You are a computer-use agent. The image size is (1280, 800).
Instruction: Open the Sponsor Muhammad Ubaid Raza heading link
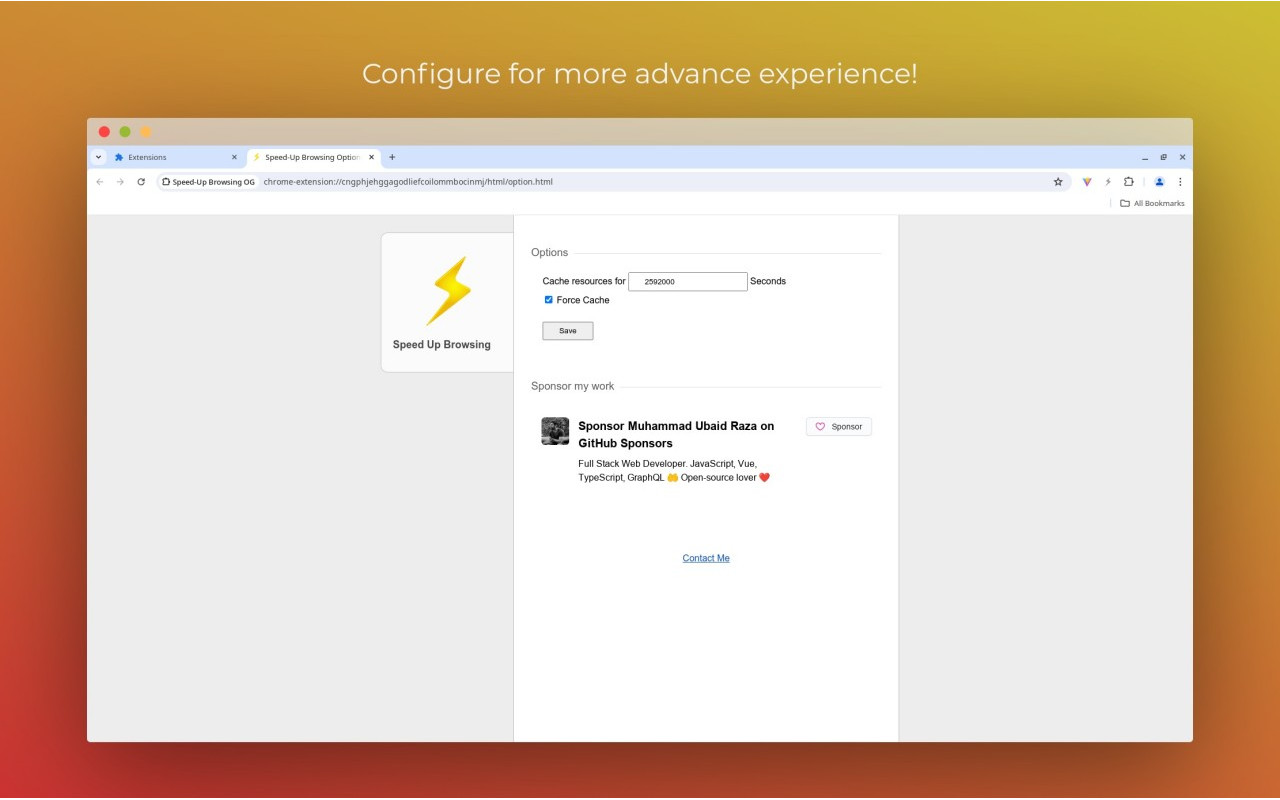point(676,434)
